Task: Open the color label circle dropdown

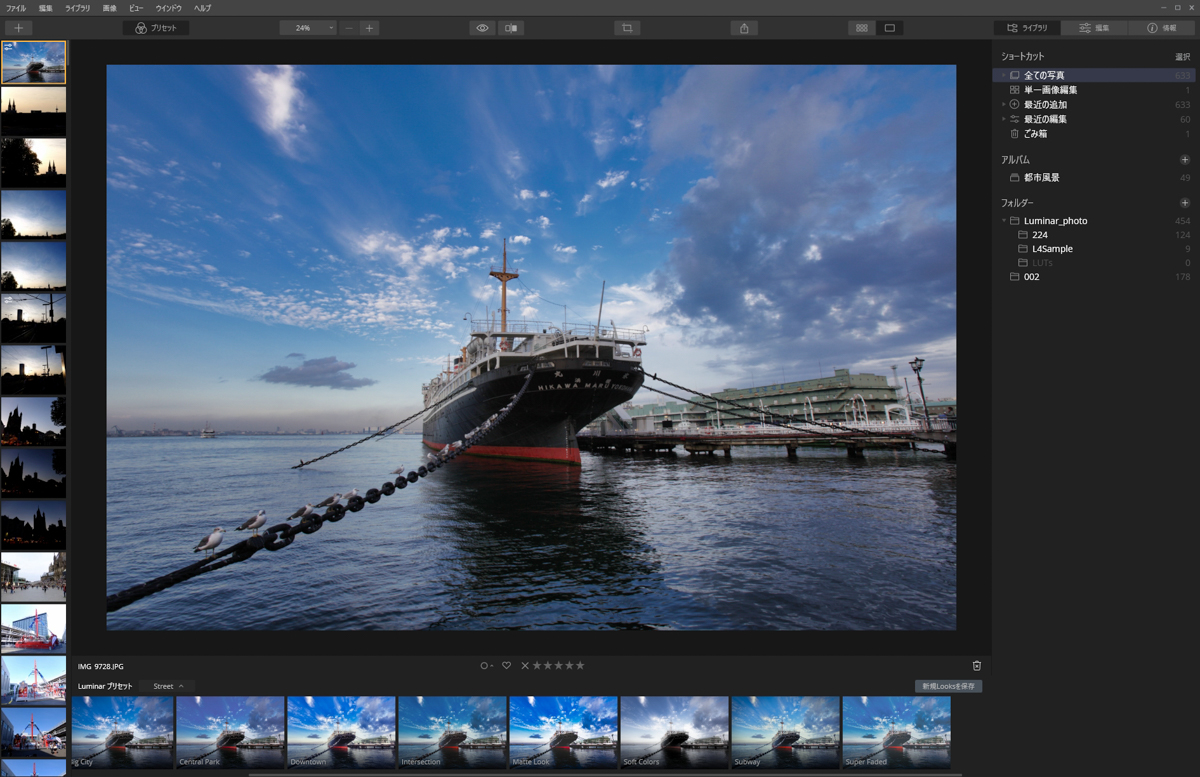Action: point(486,666)
